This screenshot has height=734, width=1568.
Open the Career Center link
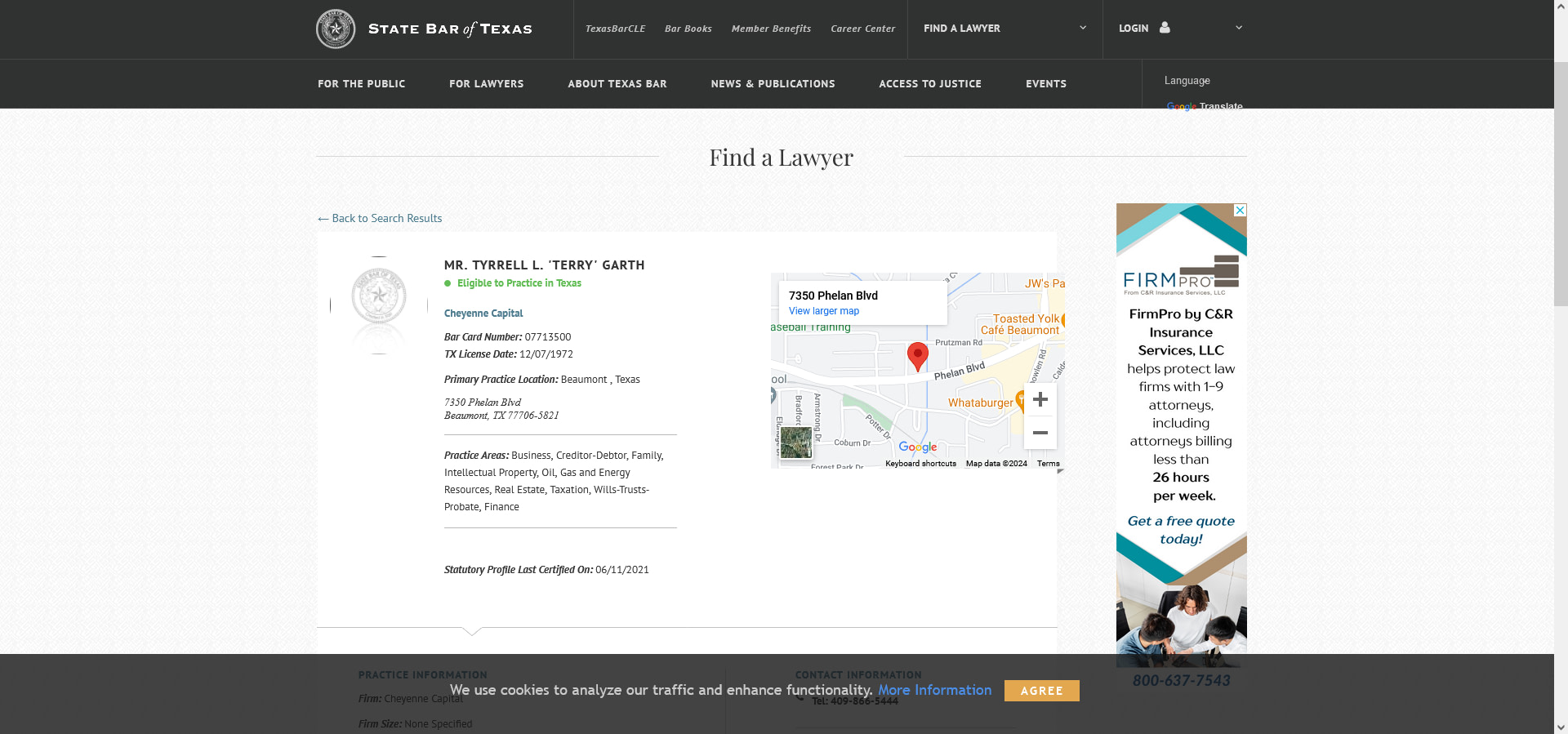coord(863,29)
